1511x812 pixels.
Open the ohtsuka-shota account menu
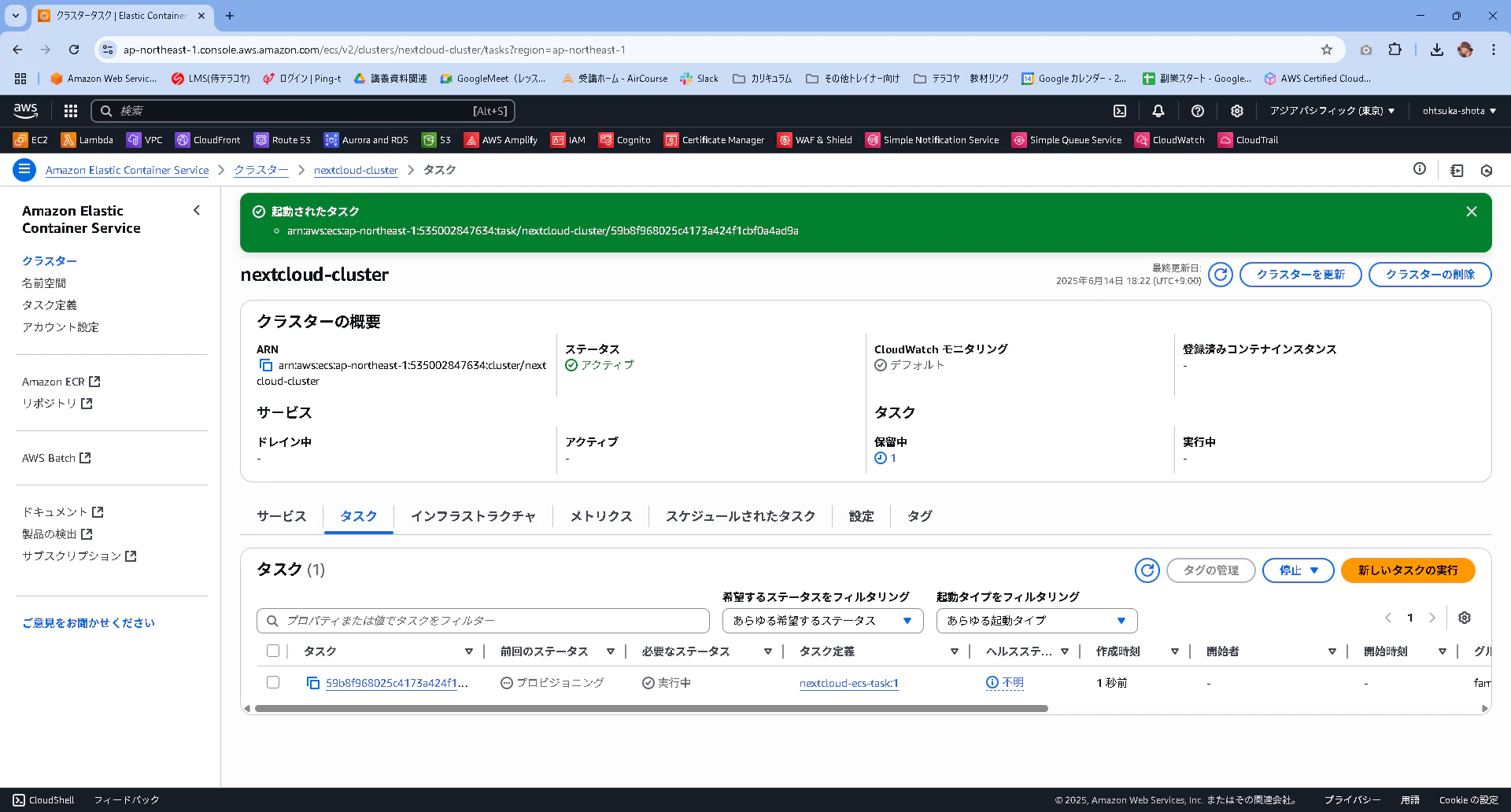pos(1460,111)
